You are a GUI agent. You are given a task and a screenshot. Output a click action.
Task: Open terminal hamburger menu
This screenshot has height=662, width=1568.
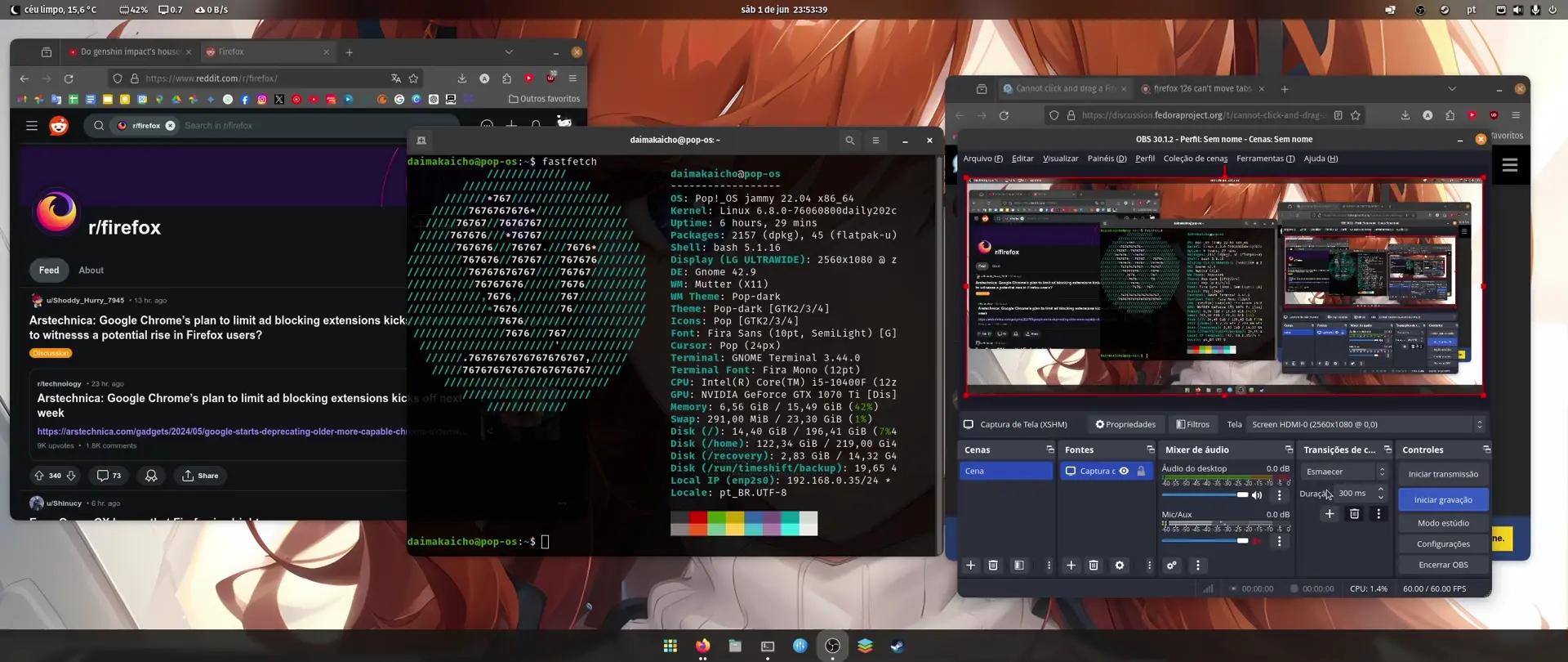(875, 141)
